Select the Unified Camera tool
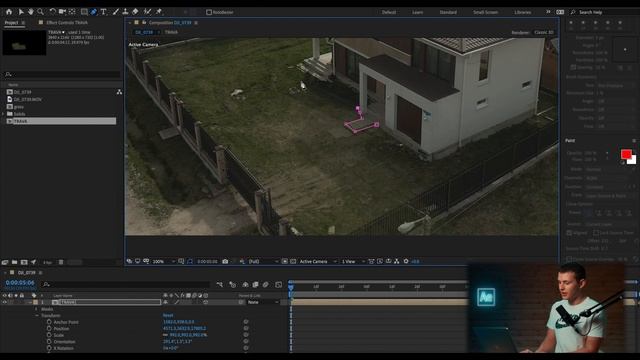 [62, 12]
